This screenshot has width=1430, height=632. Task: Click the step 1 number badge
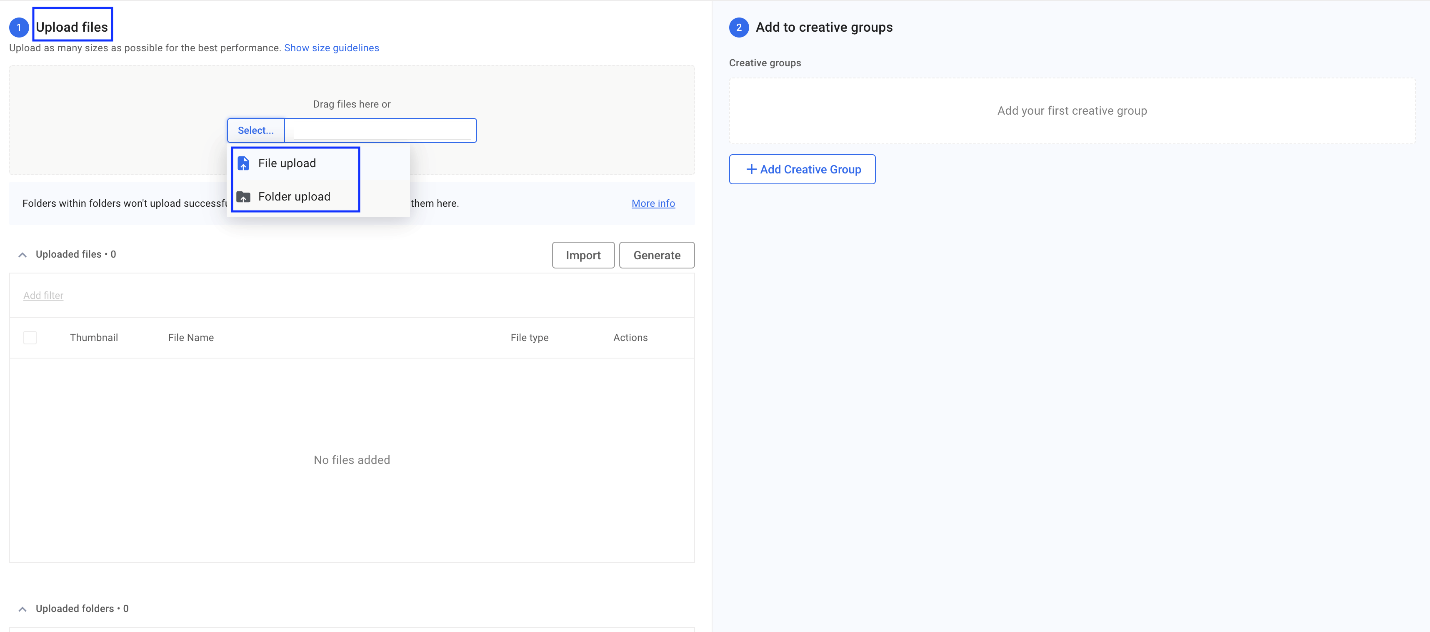(19, 28)
